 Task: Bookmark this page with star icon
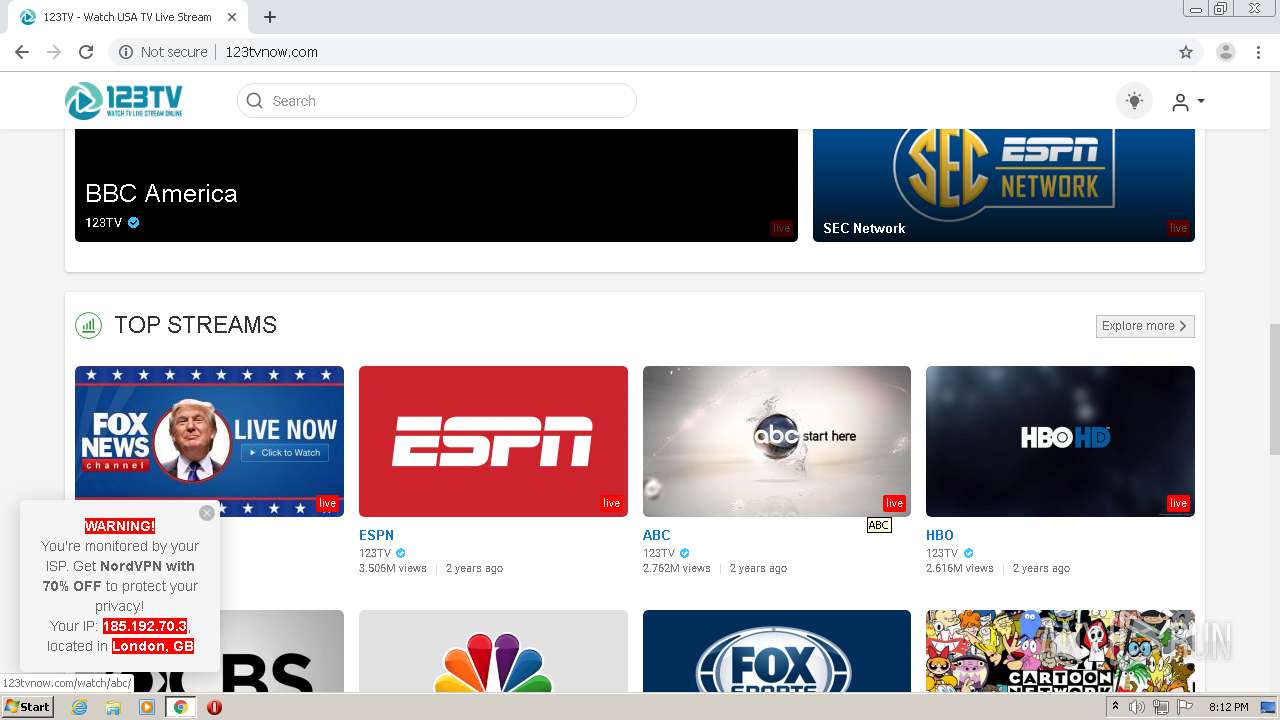pos(1186,52)
